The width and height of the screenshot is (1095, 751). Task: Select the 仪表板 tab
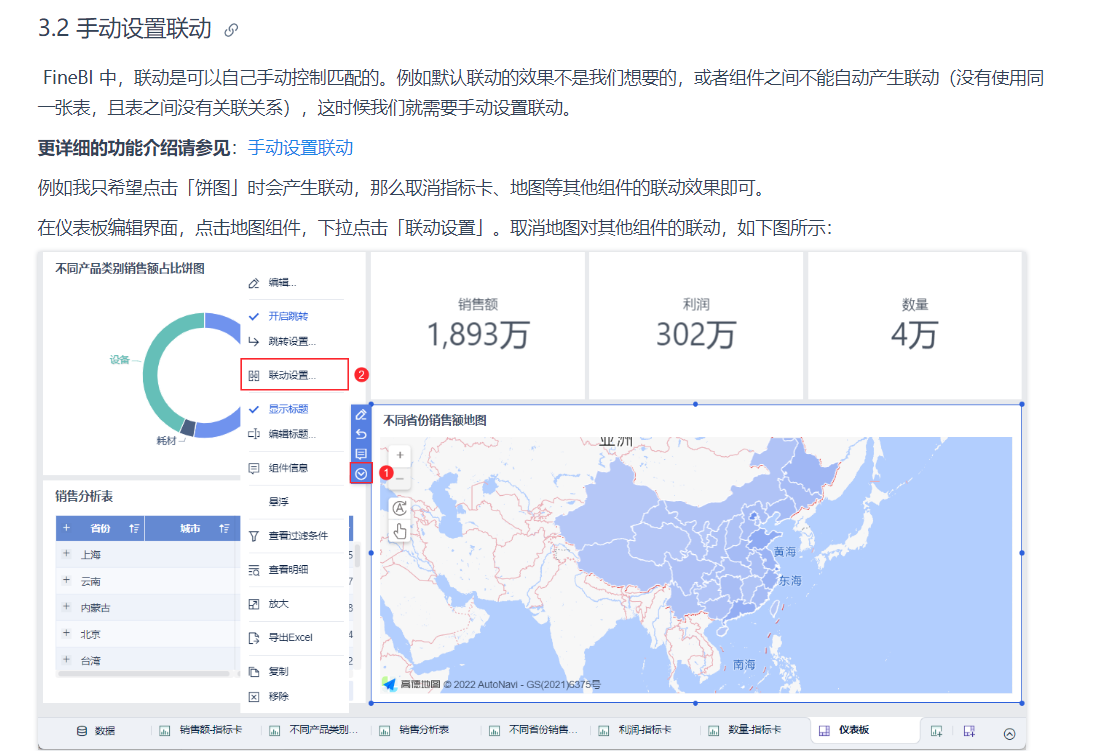(865, 730)
